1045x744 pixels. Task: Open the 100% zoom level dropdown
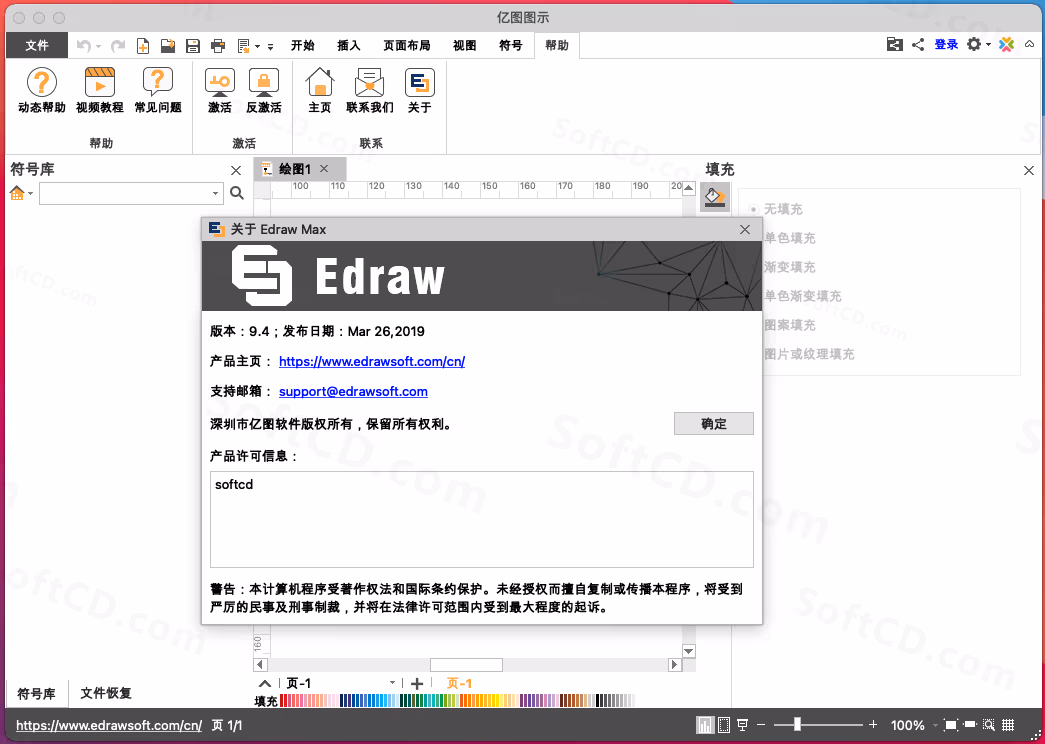click(935, 725)
